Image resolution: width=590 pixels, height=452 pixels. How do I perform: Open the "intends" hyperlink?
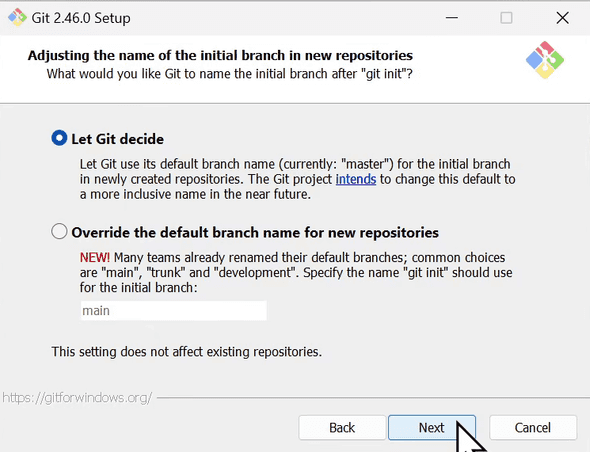pos(356,179)
